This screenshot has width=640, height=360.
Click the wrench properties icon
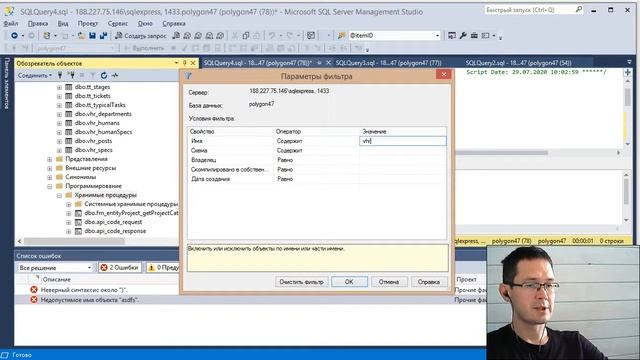(463, 36)
